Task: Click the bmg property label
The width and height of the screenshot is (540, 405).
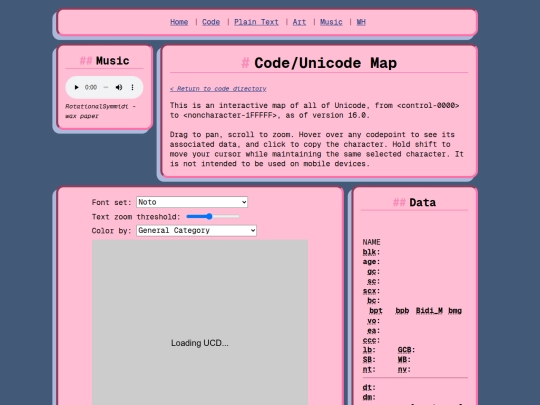Action: 455,311
